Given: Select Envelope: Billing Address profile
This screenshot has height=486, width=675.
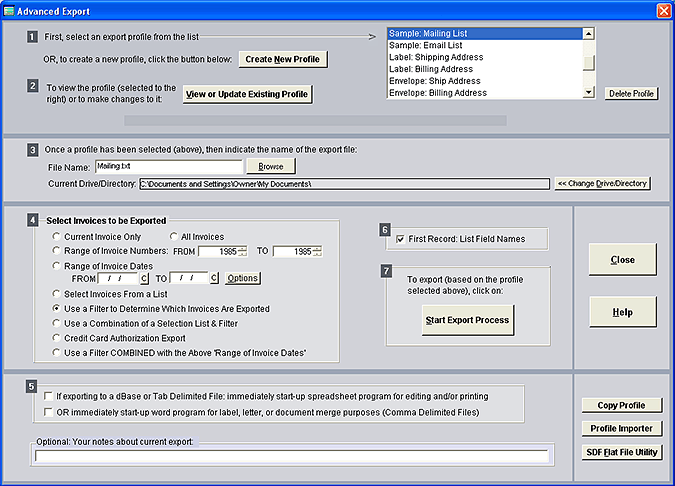Looking at the screenshot, I should point(439,93).
